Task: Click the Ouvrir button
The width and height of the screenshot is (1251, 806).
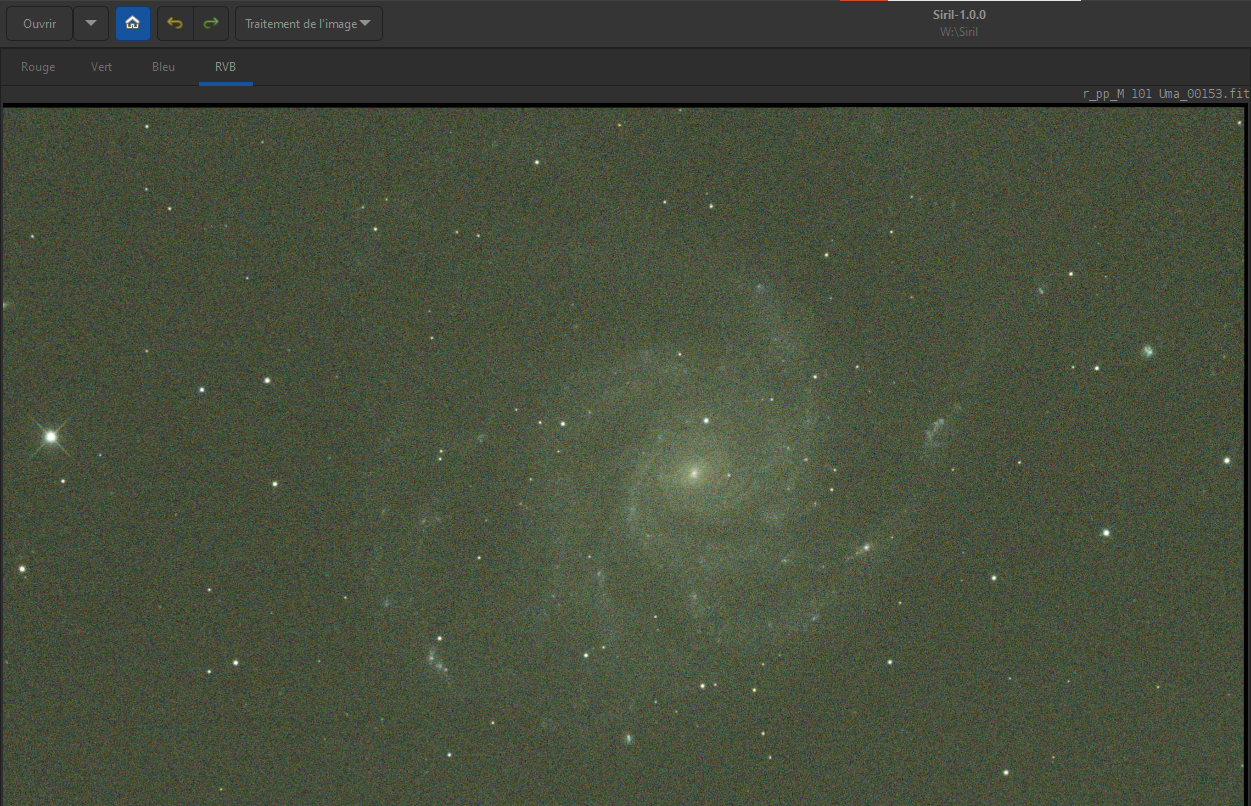Action: point(40,23)
